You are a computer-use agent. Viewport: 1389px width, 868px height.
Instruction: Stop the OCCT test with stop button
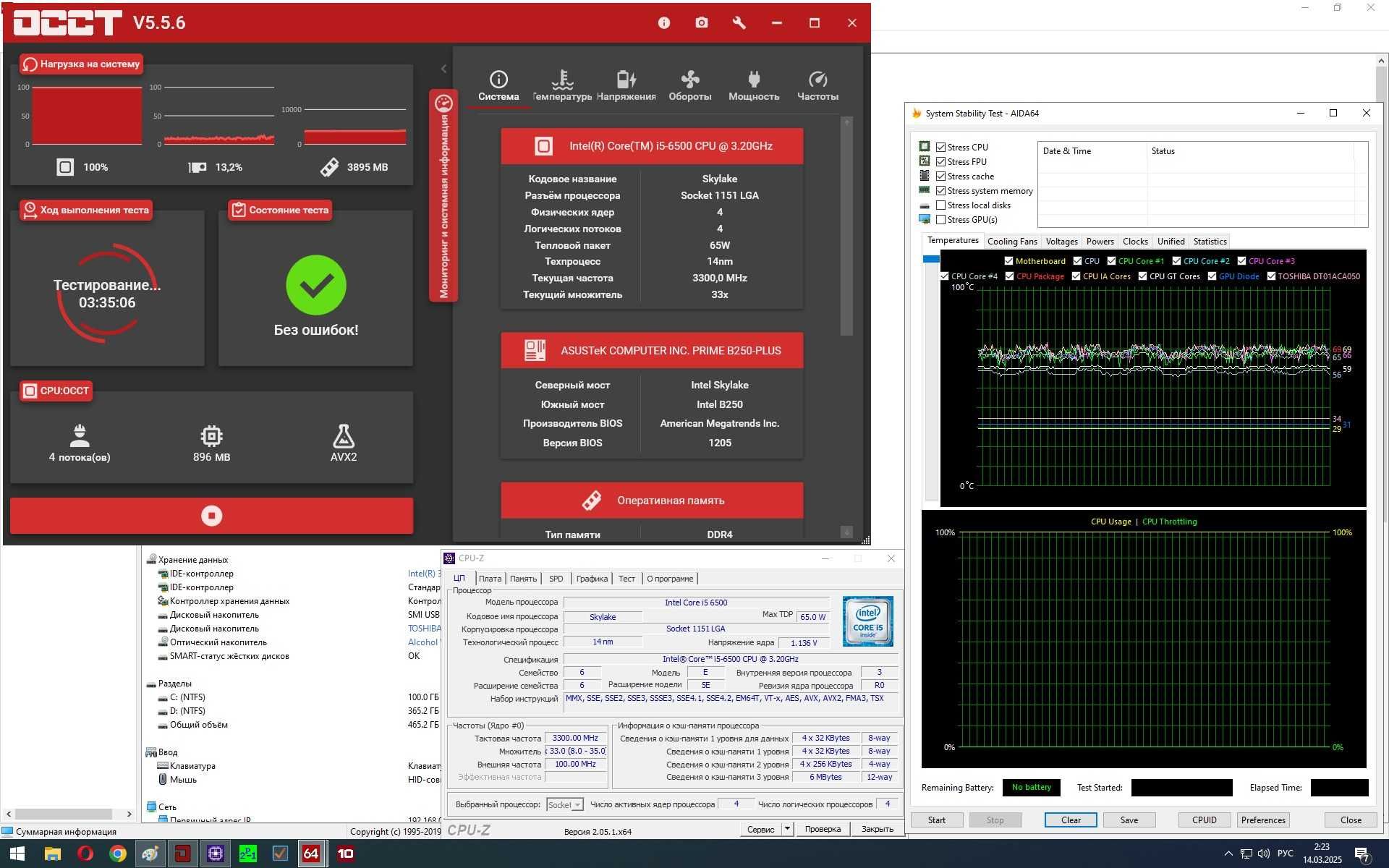pos(211,516)
